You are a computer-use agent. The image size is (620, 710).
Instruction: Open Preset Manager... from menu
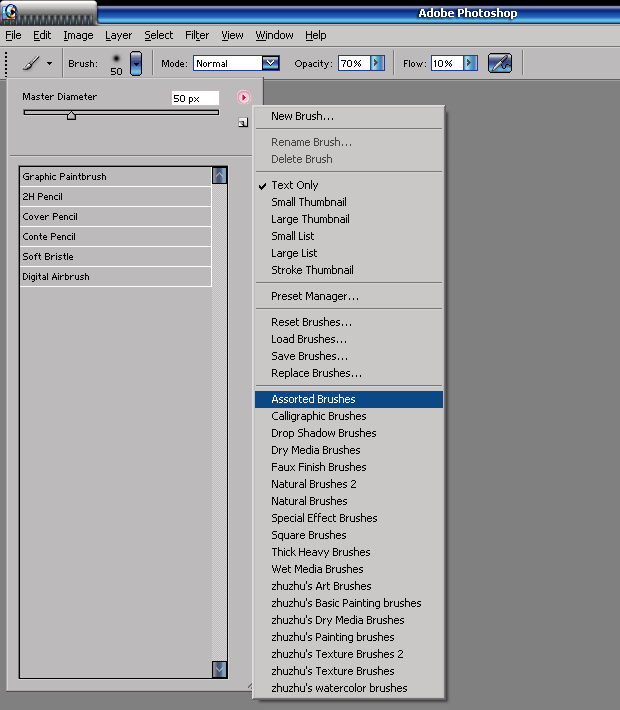[x=349, y=296]
